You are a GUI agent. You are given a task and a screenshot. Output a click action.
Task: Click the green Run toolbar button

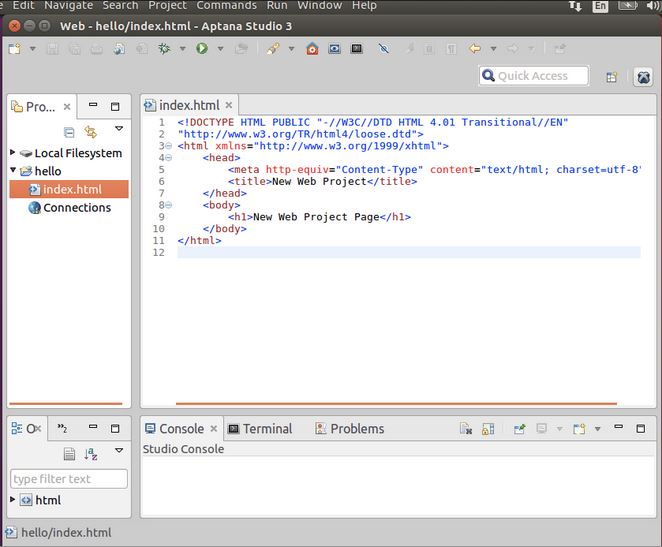click(202, 49)
